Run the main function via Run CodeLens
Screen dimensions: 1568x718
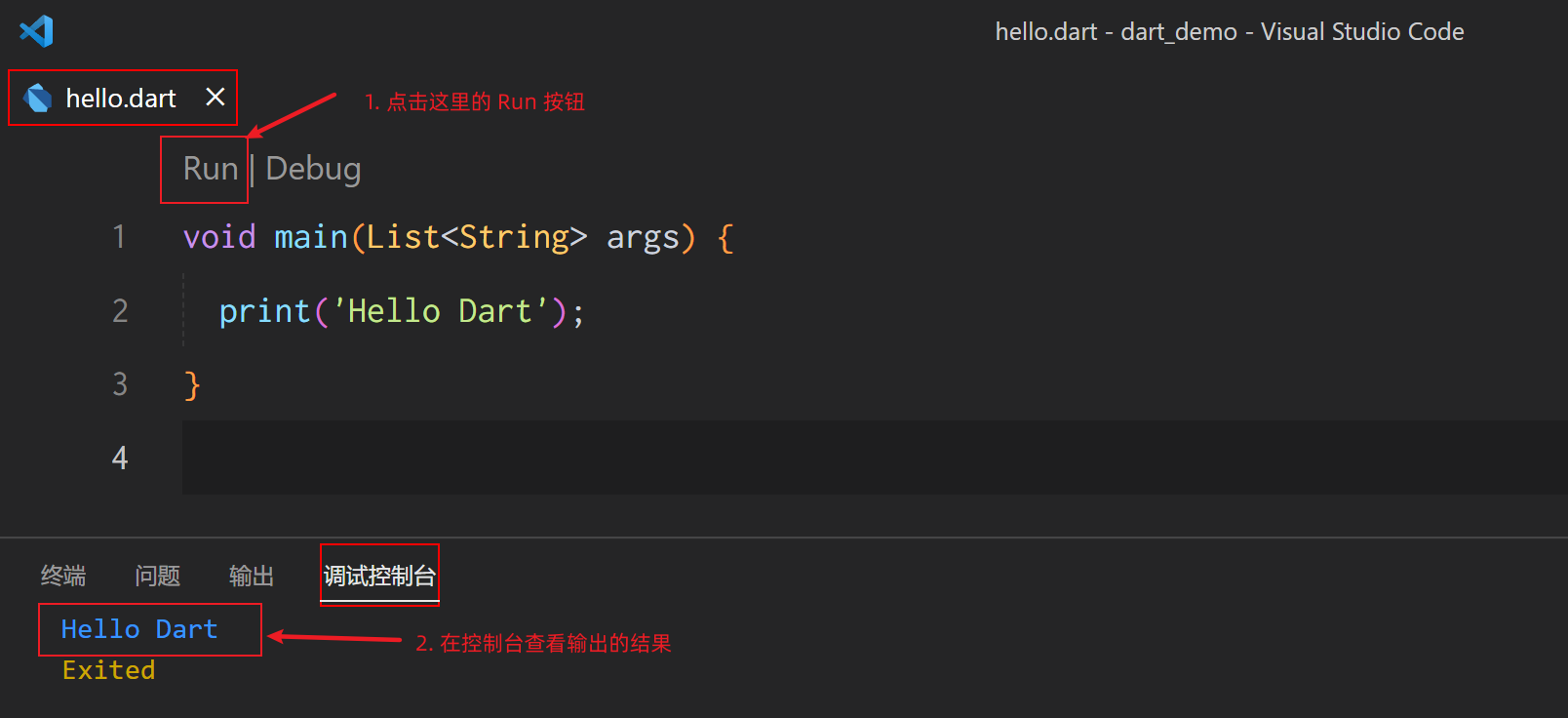210,169
